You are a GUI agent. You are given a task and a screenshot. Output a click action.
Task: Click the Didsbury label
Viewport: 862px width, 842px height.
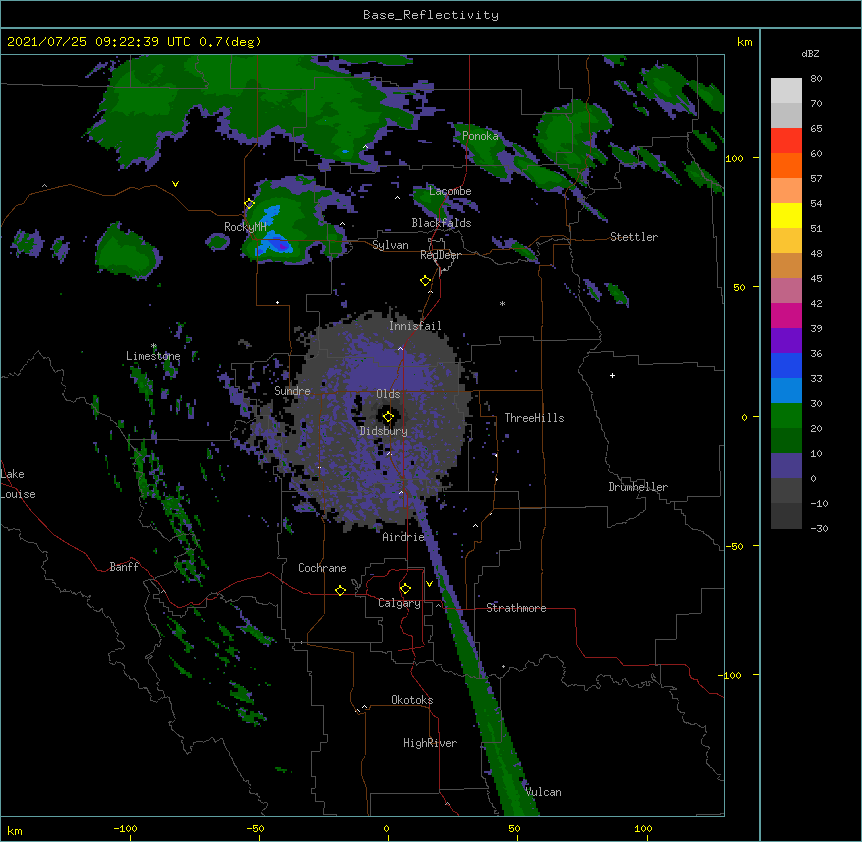[x=384, y=431]
